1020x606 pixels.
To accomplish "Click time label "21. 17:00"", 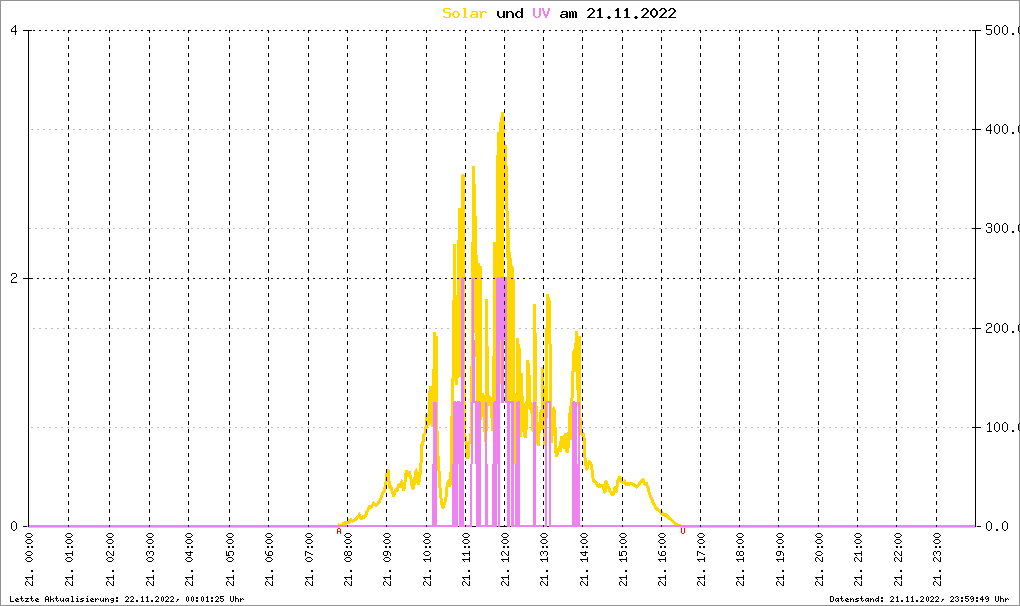I will (701, 559).
